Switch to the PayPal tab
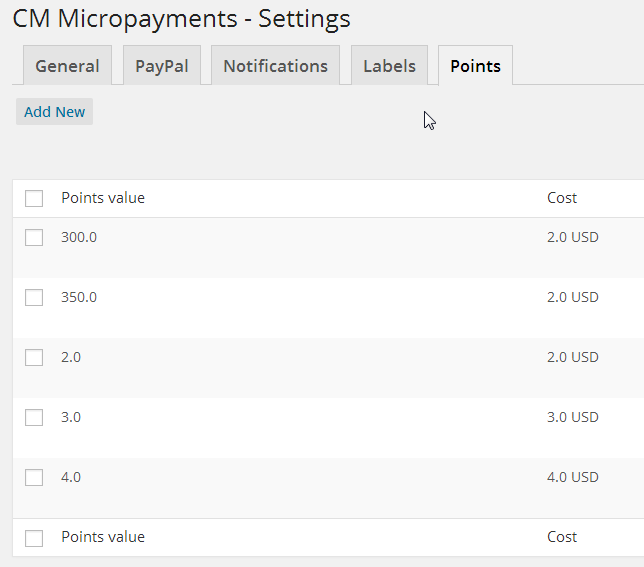644x567 pixels. click(x=162, y=66)
